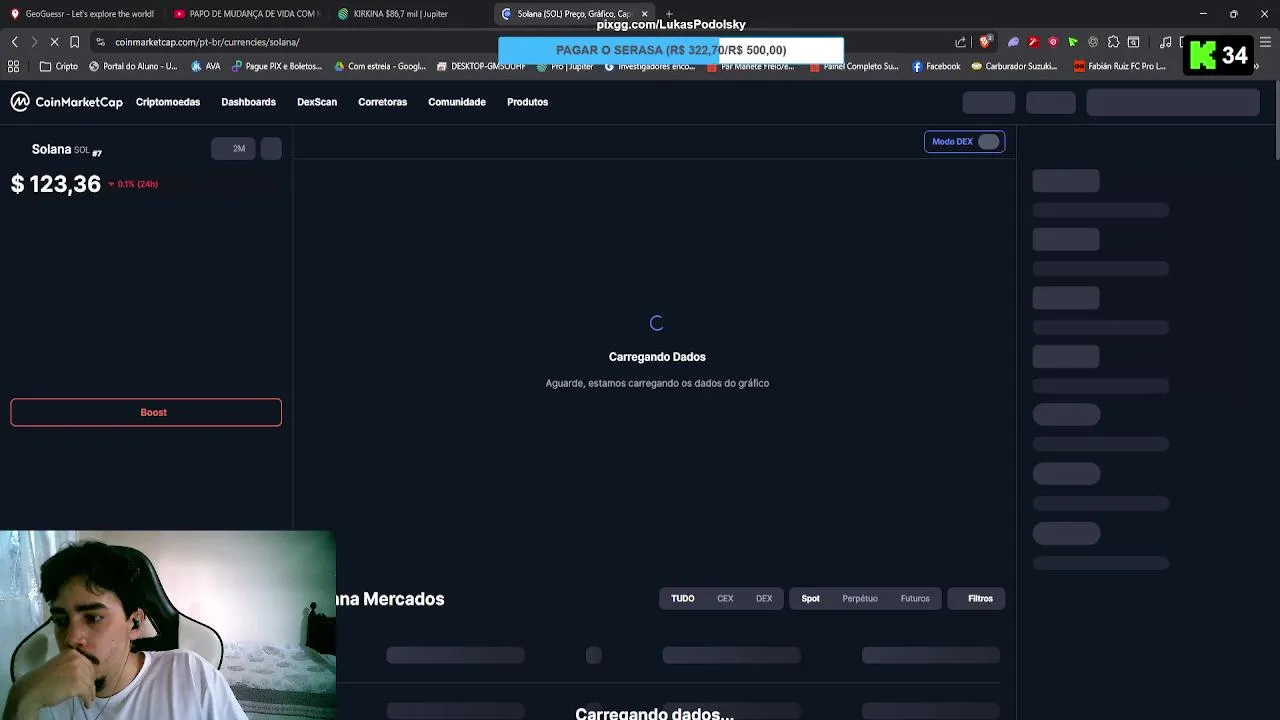Go back with the browser back arrow

coord(14,42)
